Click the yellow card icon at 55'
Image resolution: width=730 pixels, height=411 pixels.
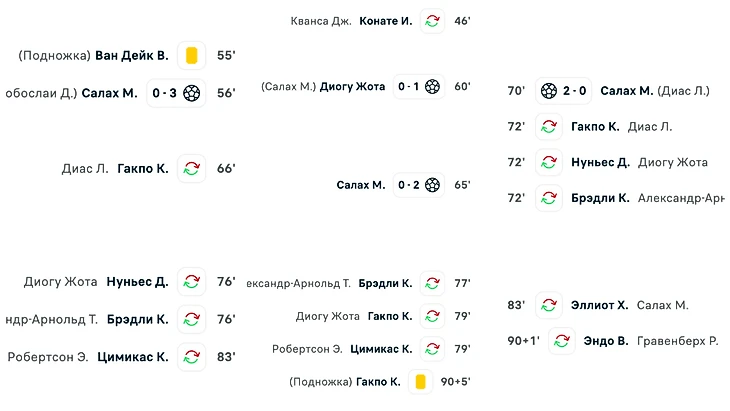(191, 55)
